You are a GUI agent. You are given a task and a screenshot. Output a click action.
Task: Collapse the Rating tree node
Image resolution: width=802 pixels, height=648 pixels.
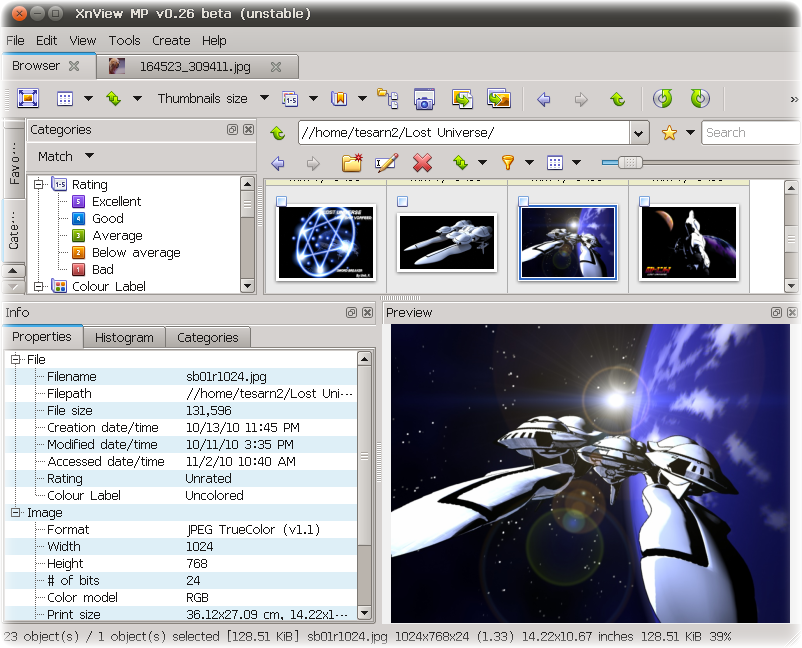[40, 184]
